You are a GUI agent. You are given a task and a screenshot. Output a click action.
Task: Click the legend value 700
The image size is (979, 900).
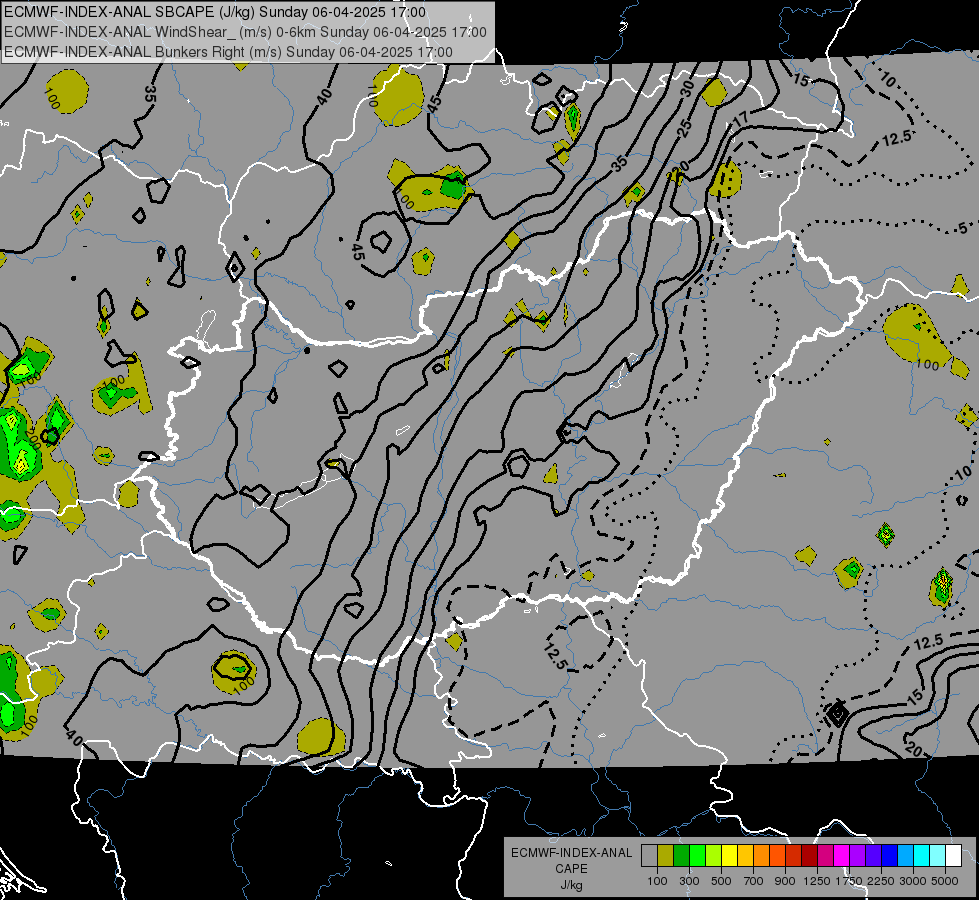click(754, 881)
